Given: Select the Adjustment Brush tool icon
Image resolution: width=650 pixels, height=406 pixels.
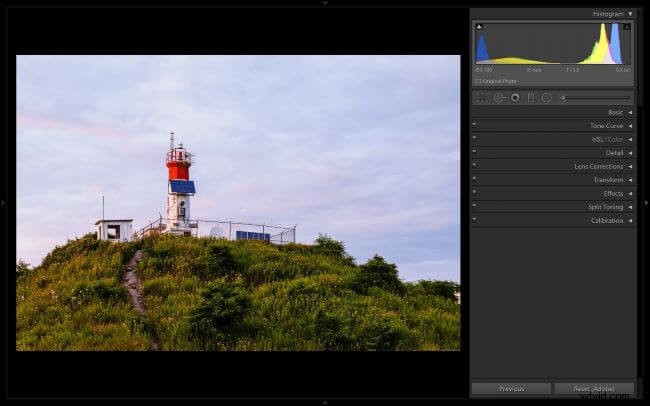Looking at the screenshot, I should tap(563, 98).
